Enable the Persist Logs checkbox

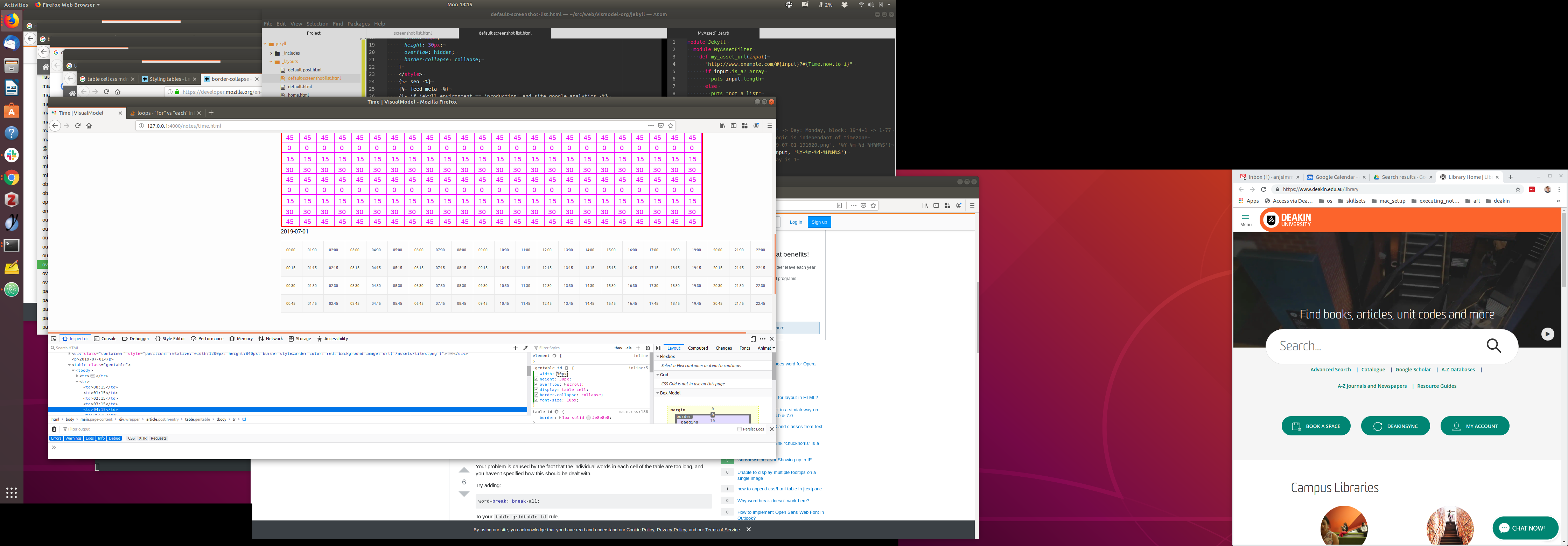740,429
